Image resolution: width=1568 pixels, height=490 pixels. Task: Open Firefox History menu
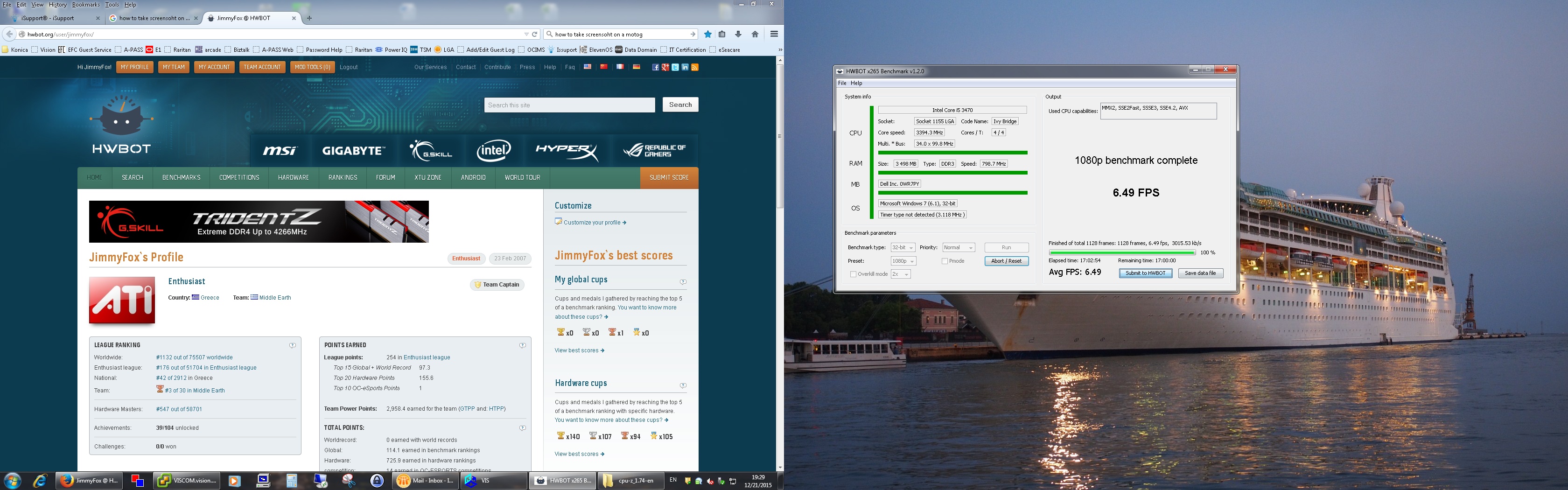click(x=57, y=4)
